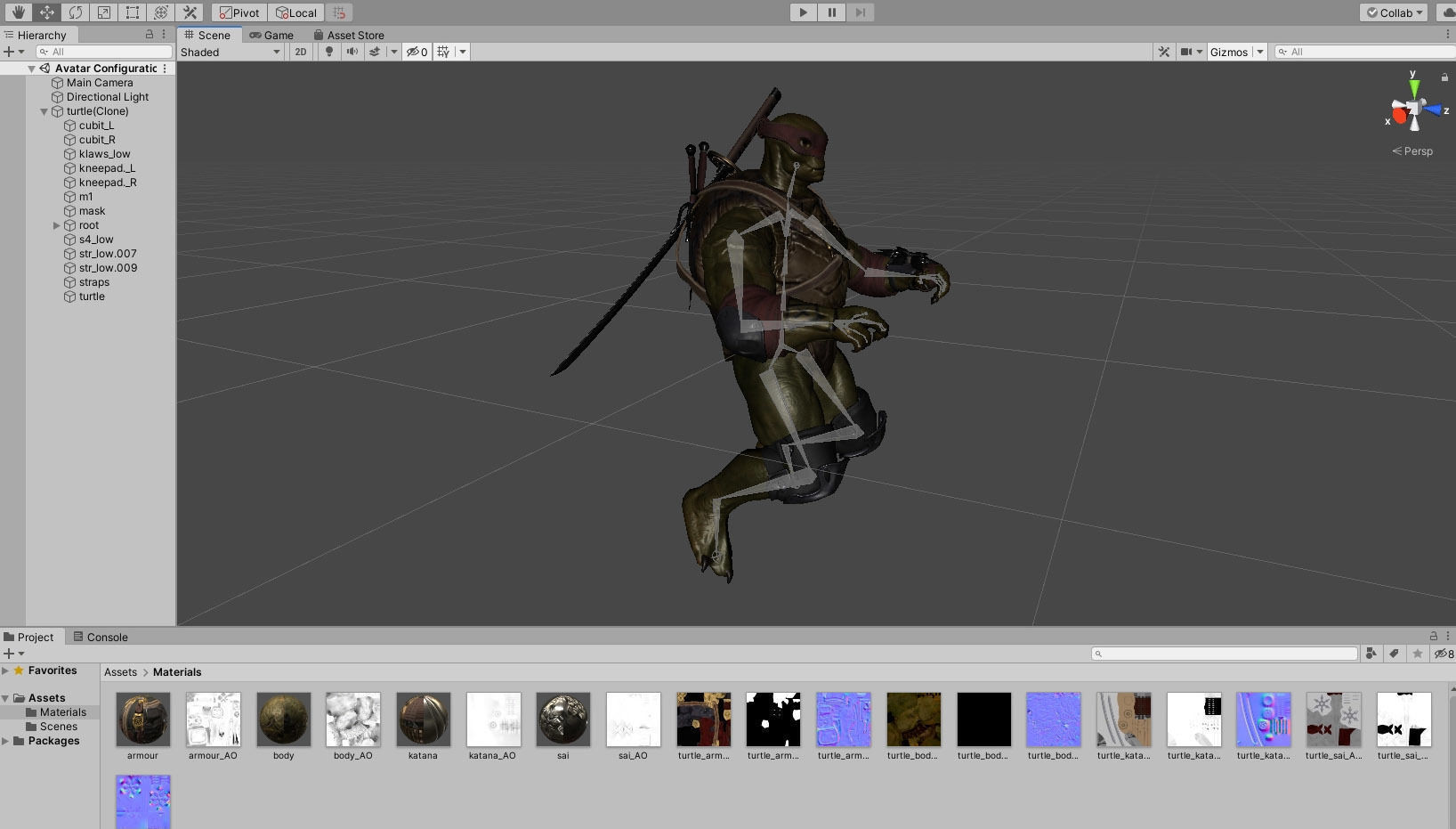Collapse the Assets folder
The height and width of the screenshot is (829, 1456).
click(x=5, y=698)
